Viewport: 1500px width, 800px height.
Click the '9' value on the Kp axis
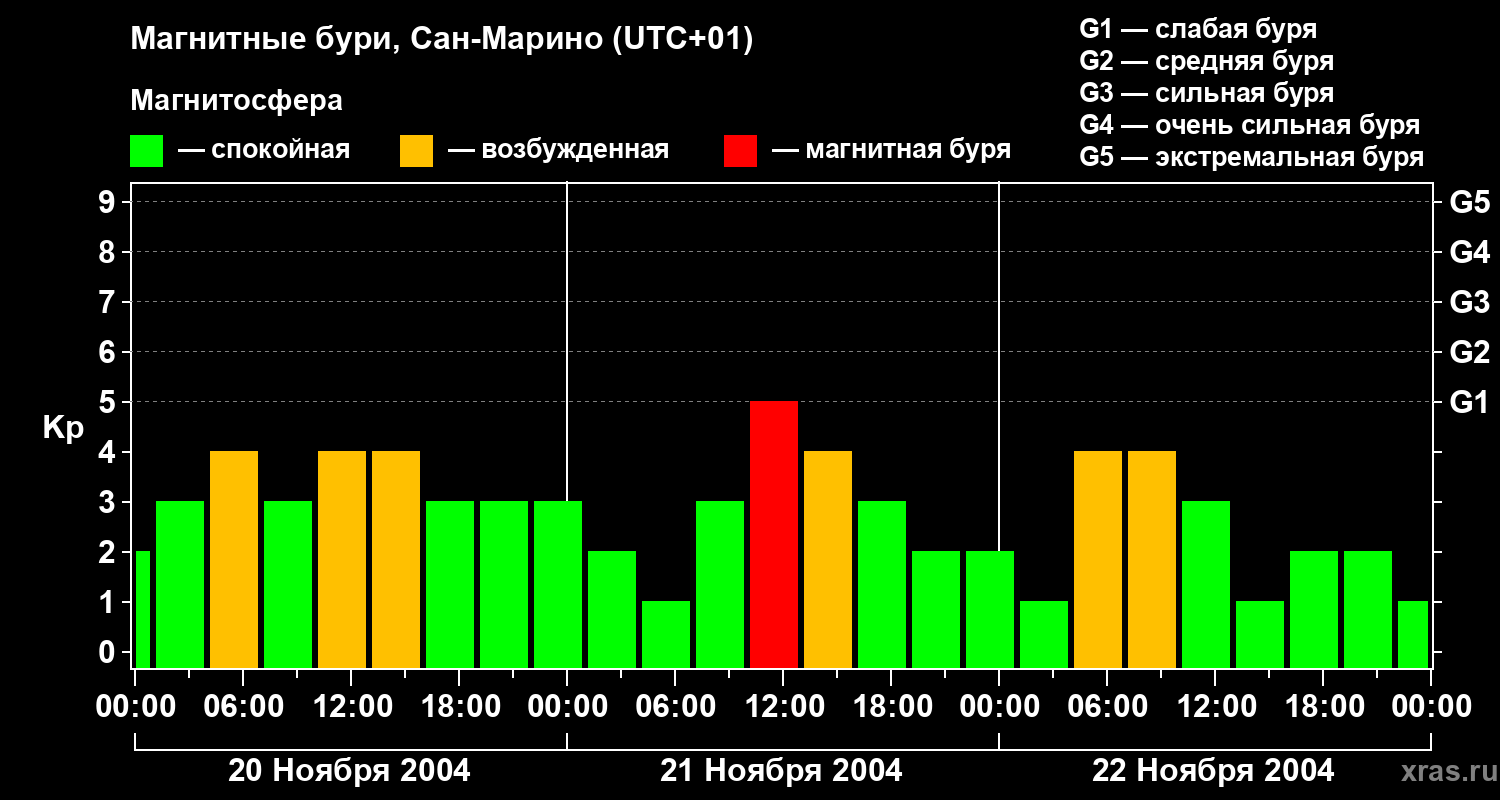pyautogui.click(x=109, y=202)
